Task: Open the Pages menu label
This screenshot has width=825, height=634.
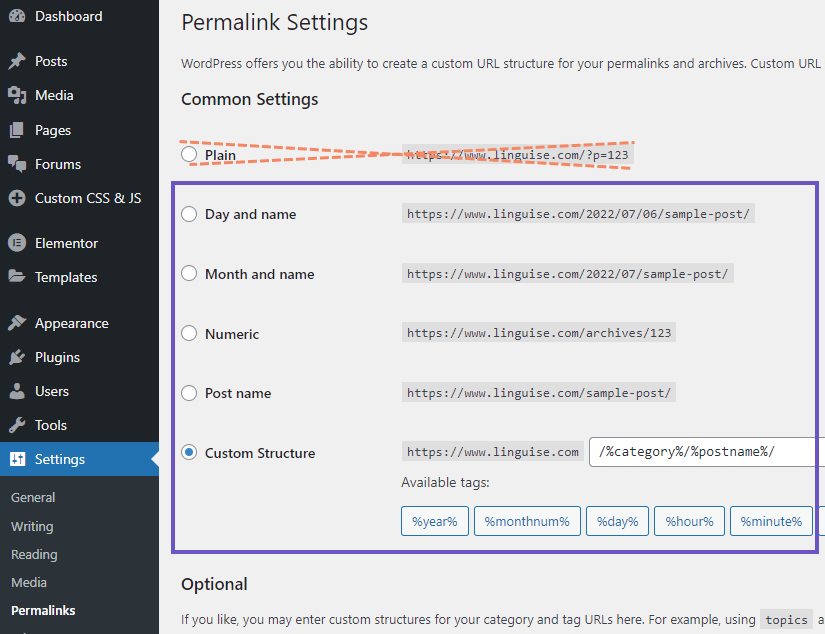Action: tap(53, 130)
